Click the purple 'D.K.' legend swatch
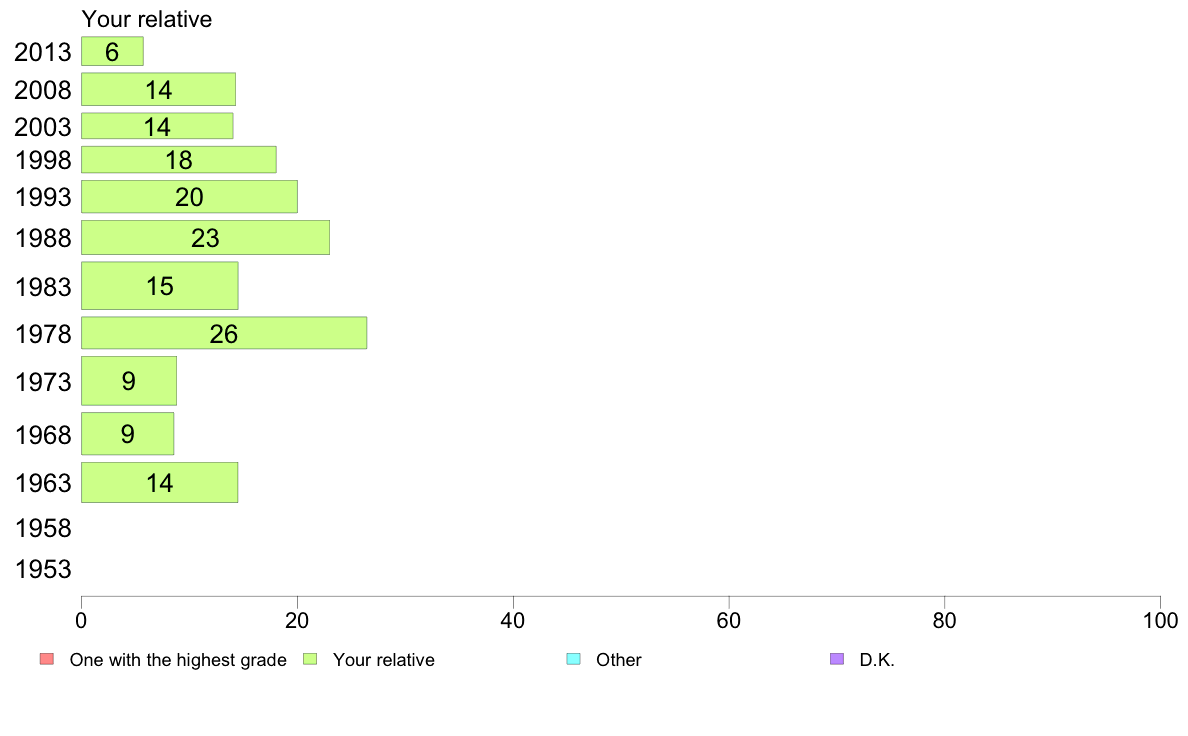The height and width of the screenshot is (736, 1188). [x=837, y=659]
